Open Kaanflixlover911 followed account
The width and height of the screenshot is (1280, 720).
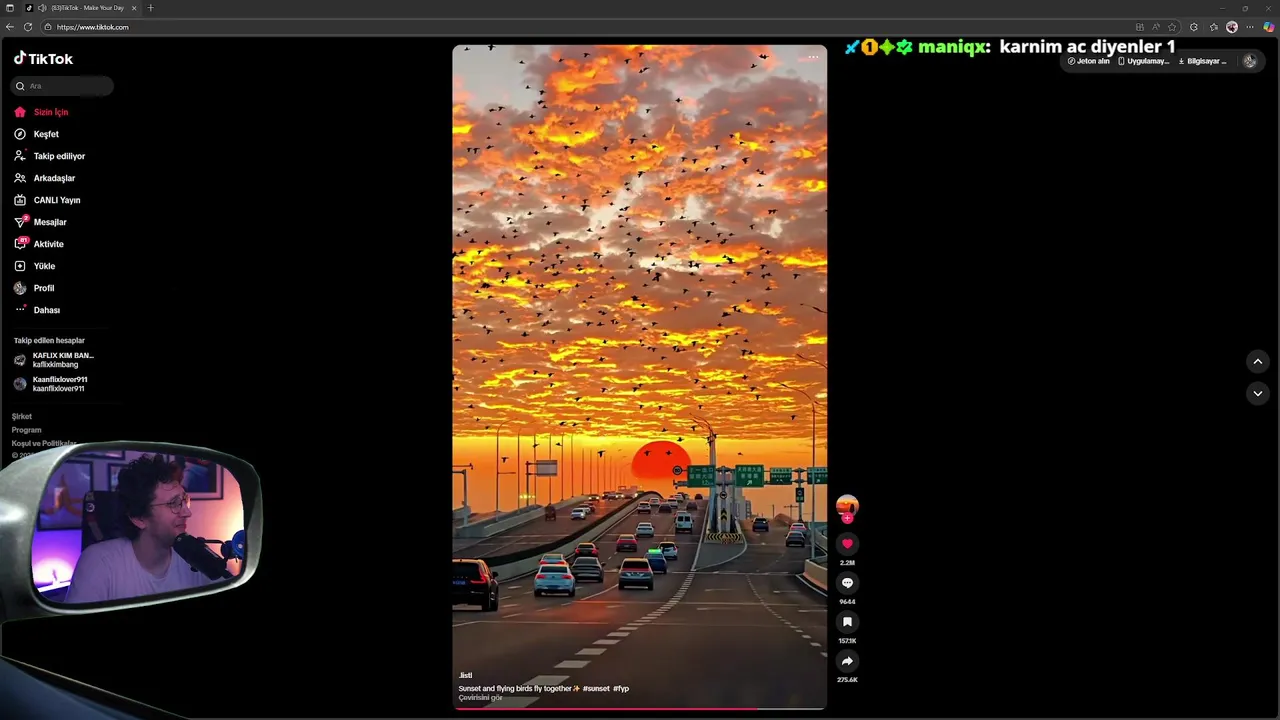(51, 384)
